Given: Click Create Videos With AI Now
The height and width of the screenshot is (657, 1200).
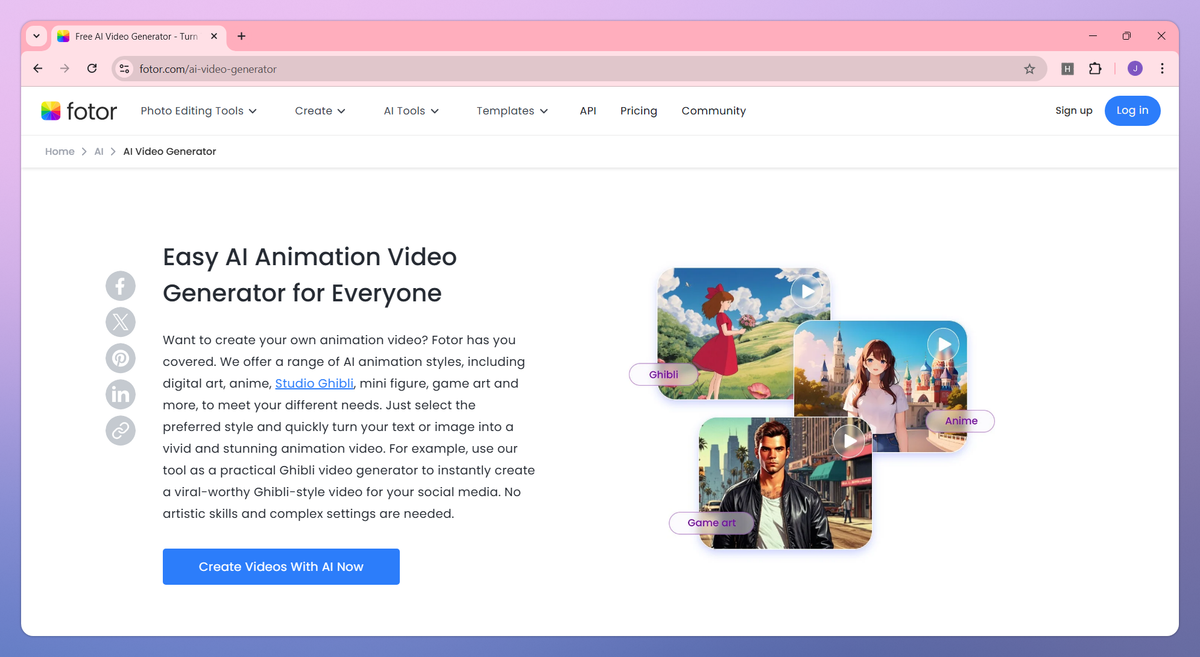Looking at the screenshot, I should pos(281,566).
